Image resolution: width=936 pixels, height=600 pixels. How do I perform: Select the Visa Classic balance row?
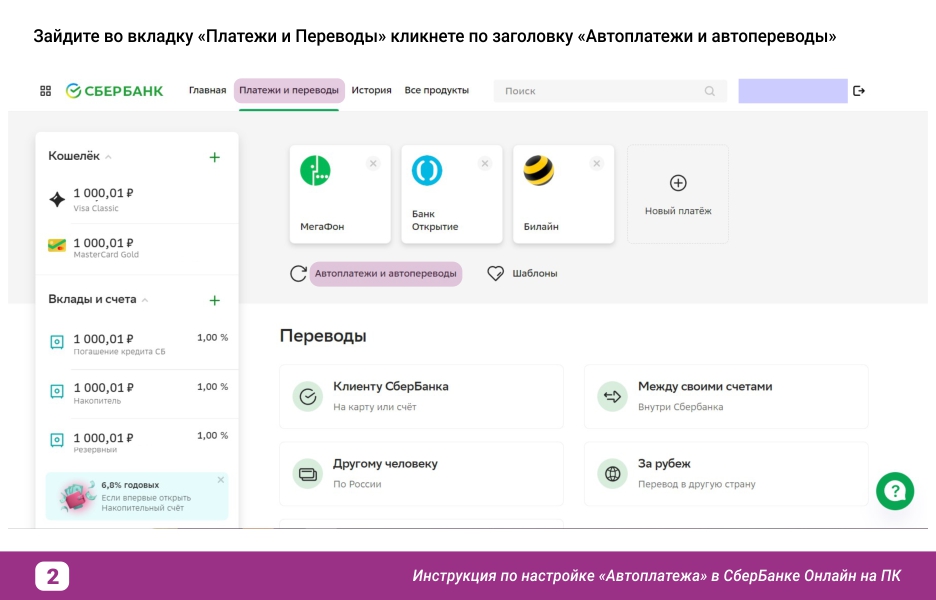[137, 199]
